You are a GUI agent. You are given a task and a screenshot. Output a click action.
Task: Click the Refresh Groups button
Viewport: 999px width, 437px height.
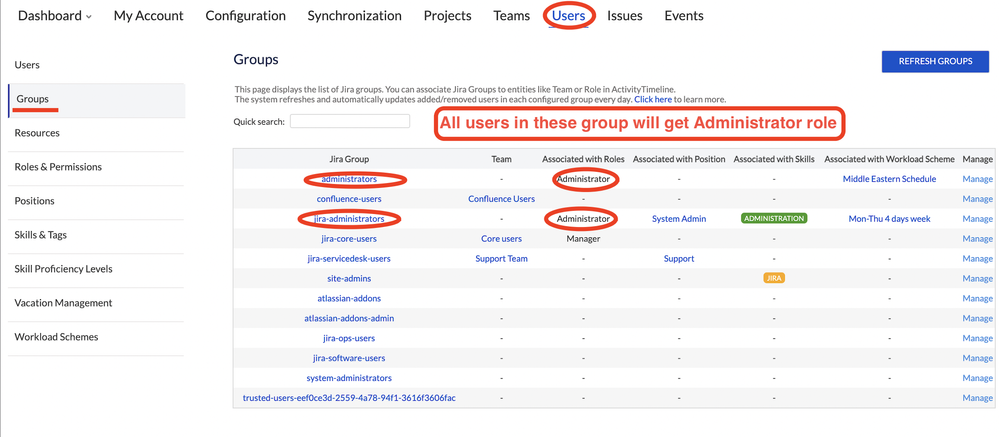click(935, 62)
